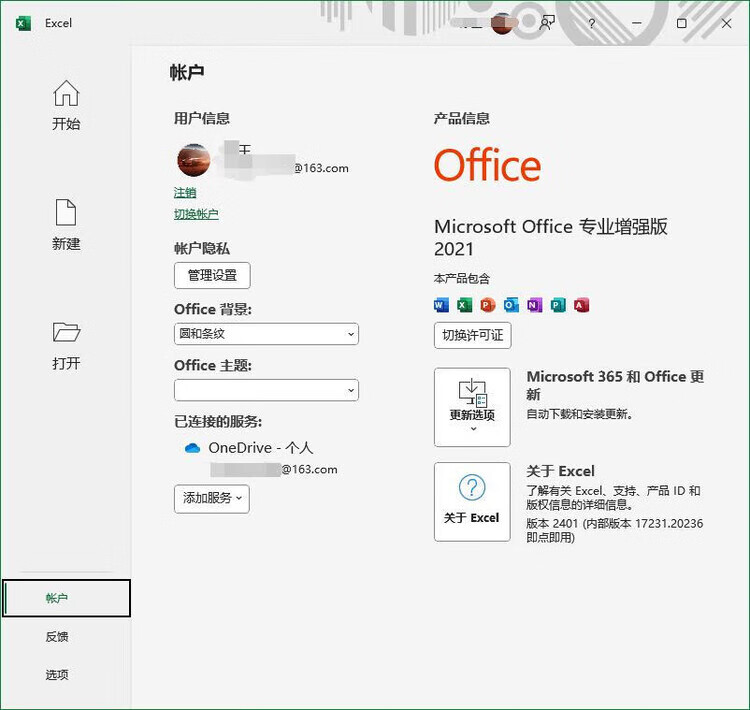Expand the 添加服务 dropdown button

coord(212,498)
